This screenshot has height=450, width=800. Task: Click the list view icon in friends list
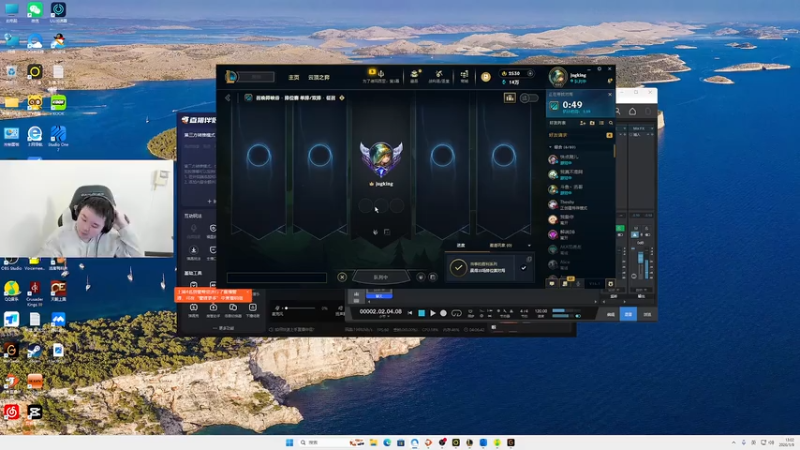click(602, 123)
